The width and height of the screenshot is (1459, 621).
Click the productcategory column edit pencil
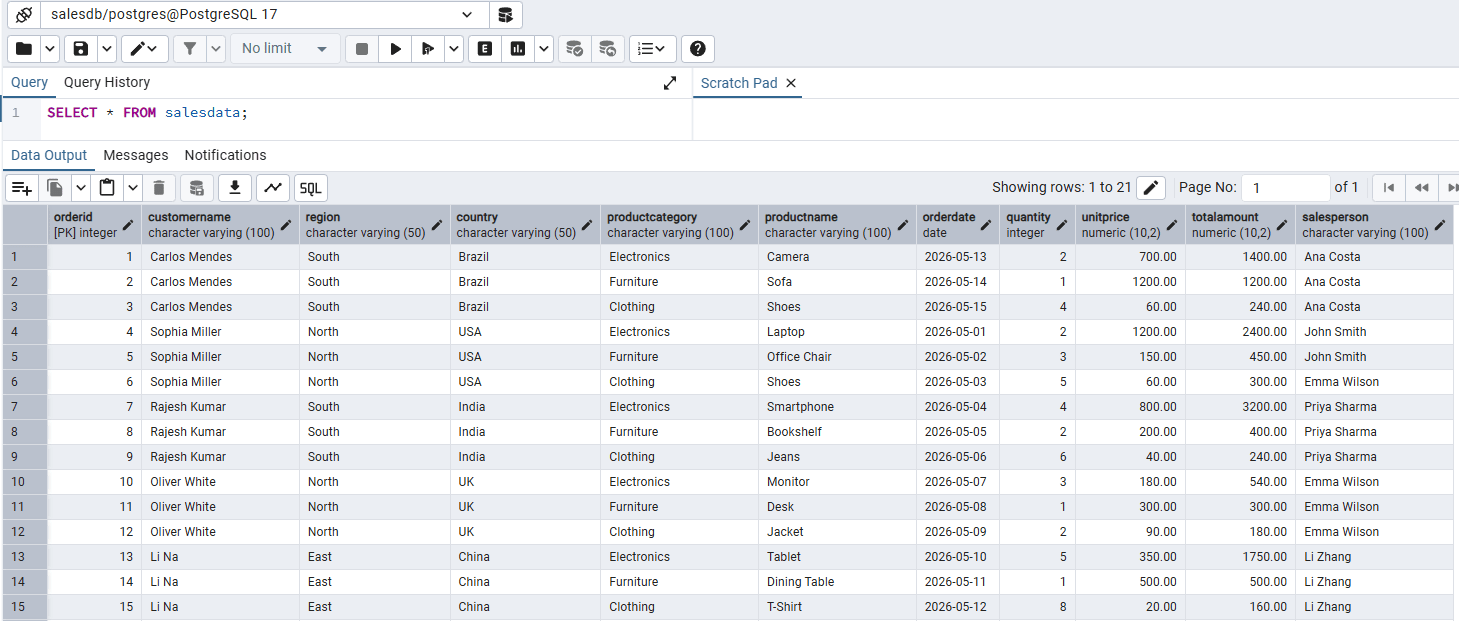(x=745, y=225)
